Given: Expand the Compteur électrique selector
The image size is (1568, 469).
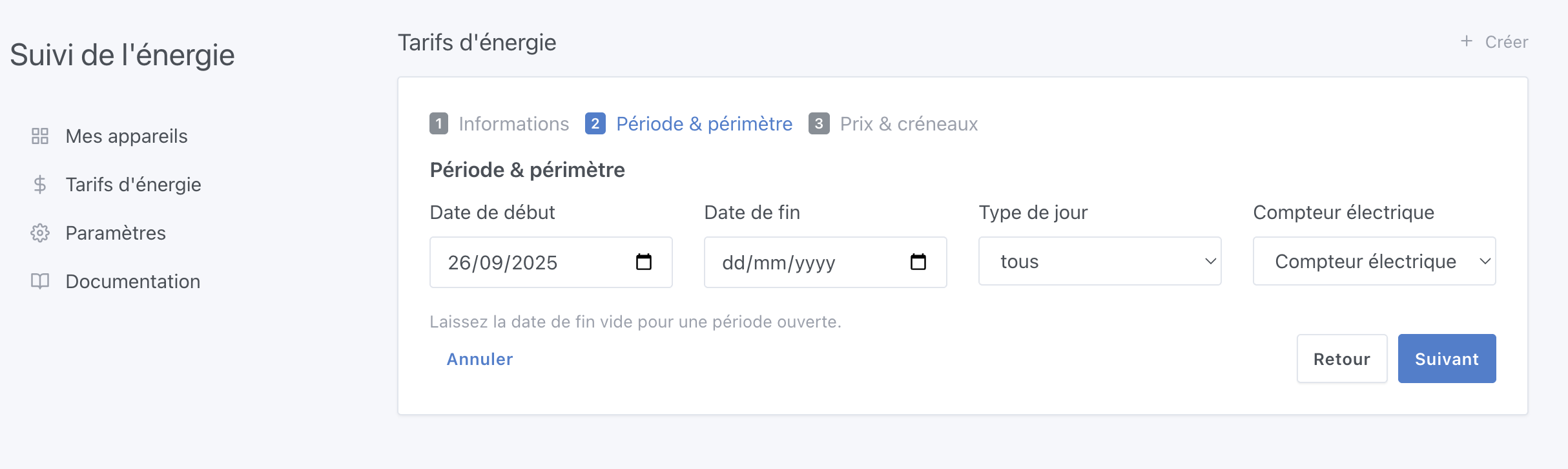Looking at the screenshot, I should 1374,261.
